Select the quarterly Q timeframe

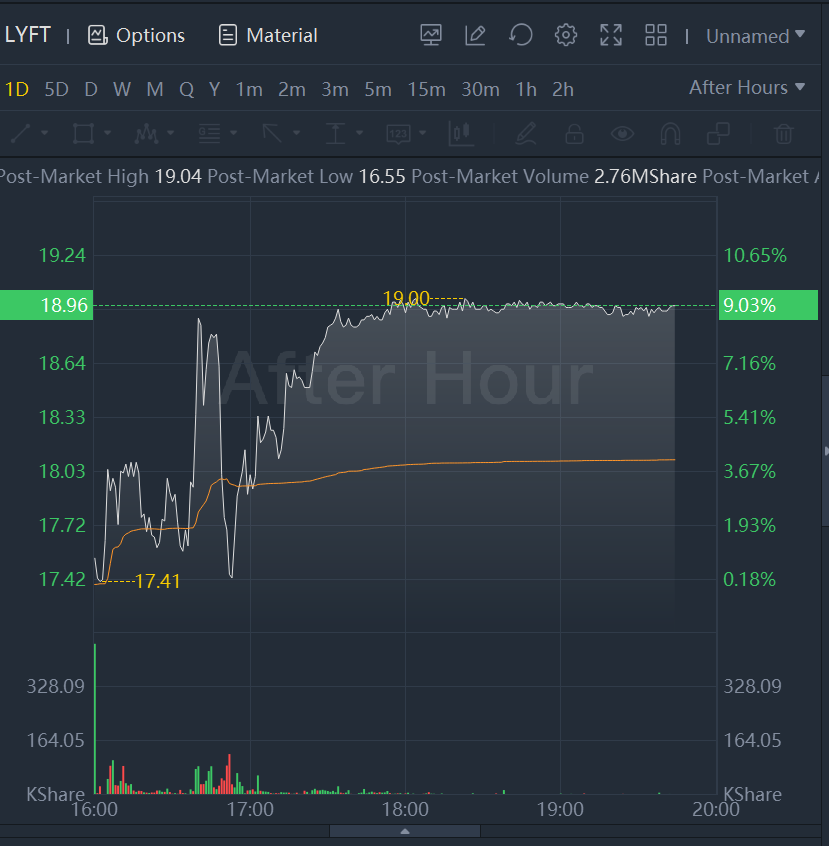(186, 90)
